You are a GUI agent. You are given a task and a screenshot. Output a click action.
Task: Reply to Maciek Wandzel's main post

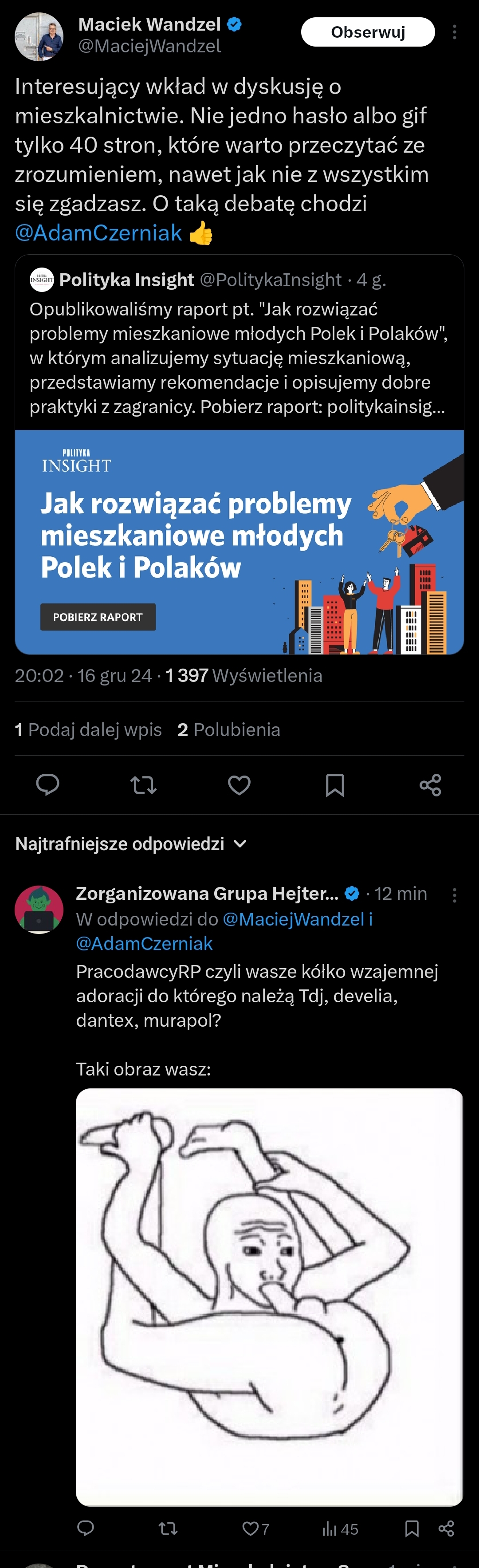coord(47,784)
